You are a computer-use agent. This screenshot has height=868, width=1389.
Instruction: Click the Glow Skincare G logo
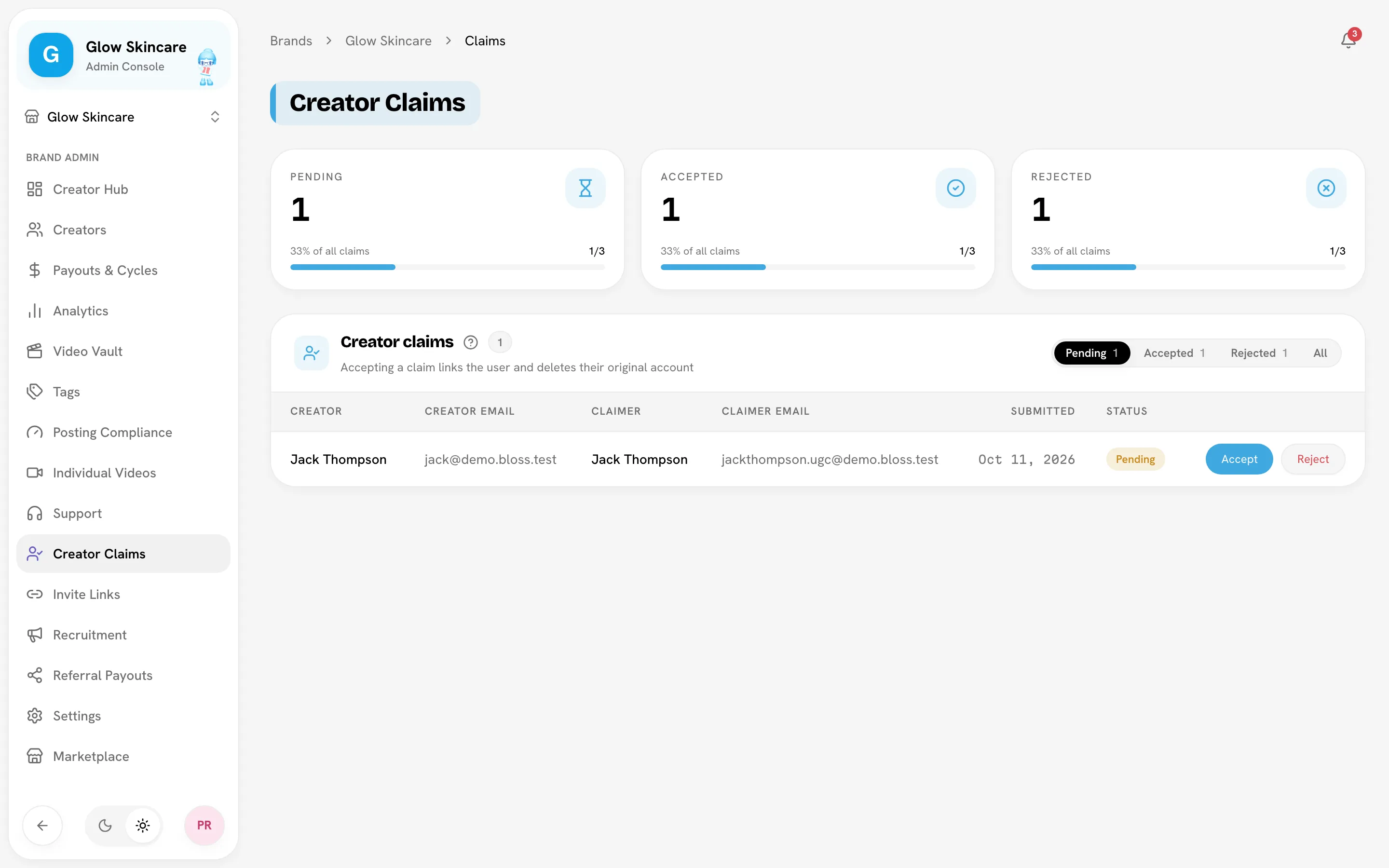tap(51, 55)
